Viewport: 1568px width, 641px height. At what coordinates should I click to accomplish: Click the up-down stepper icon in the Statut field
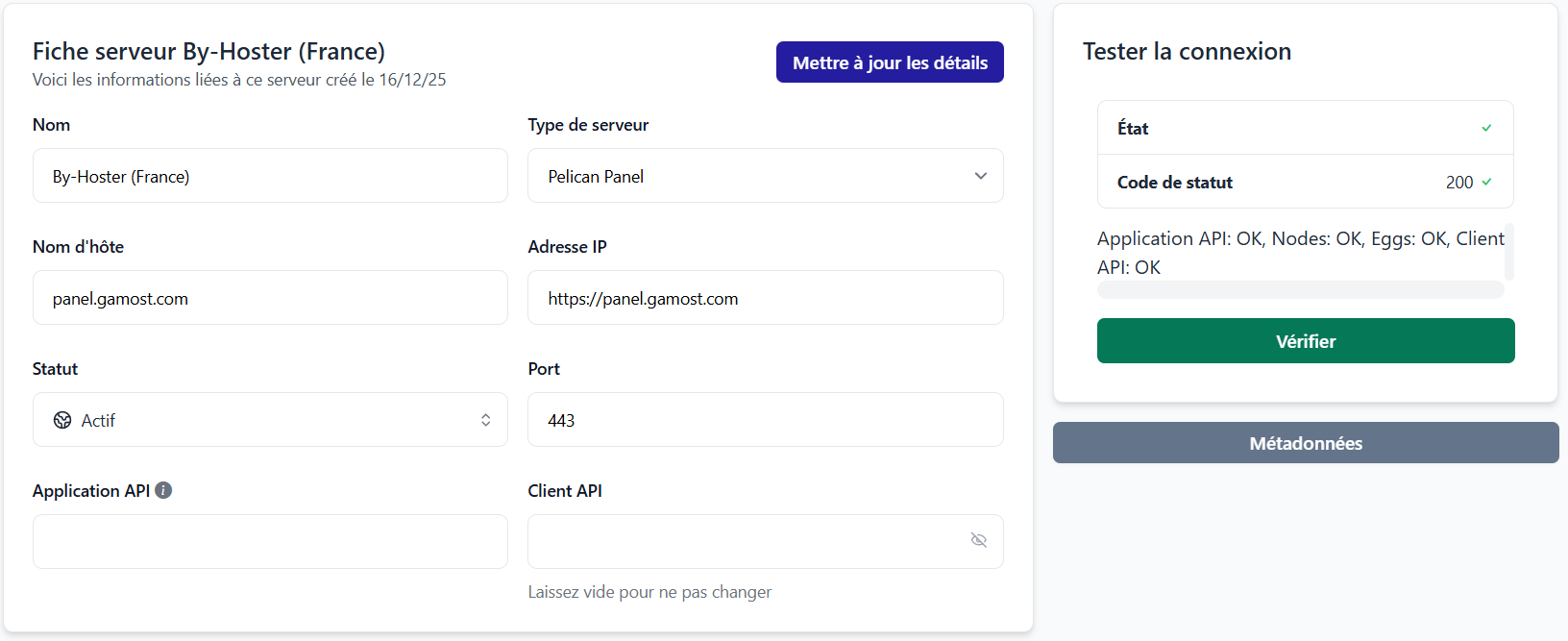(x=487, y=420)
